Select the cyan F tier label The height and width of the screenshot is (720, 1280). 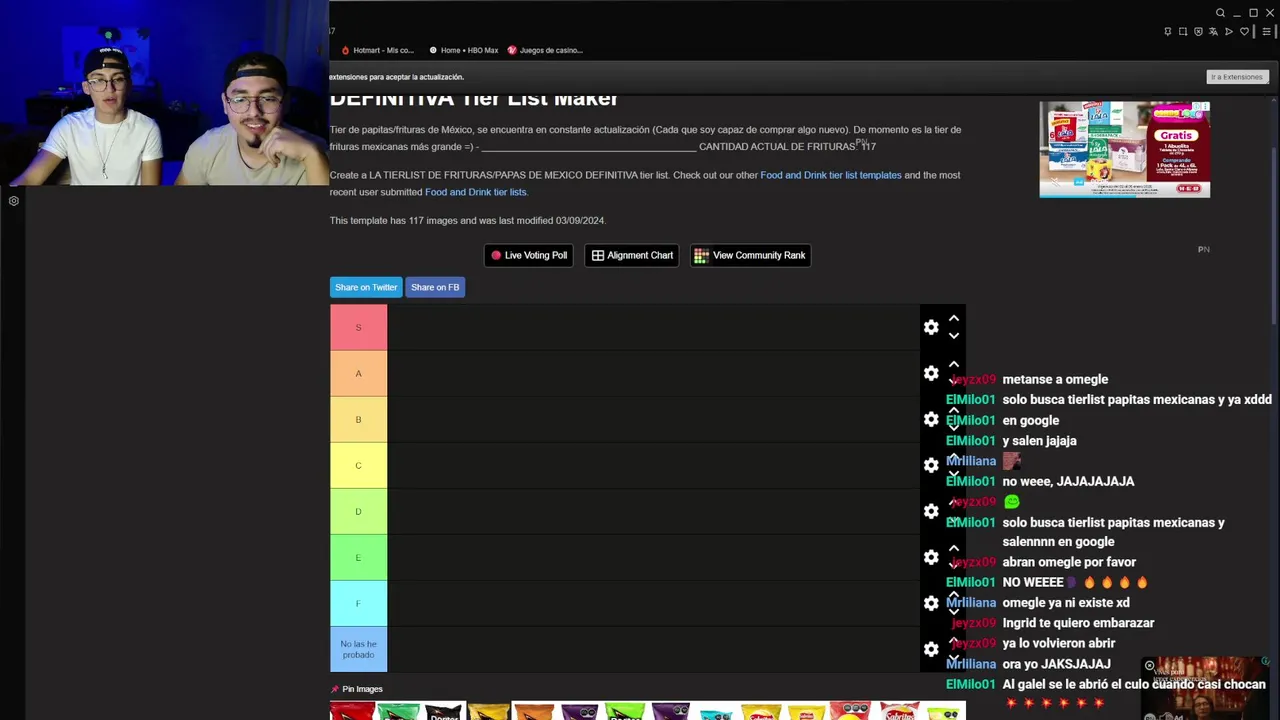click(358, 603)
